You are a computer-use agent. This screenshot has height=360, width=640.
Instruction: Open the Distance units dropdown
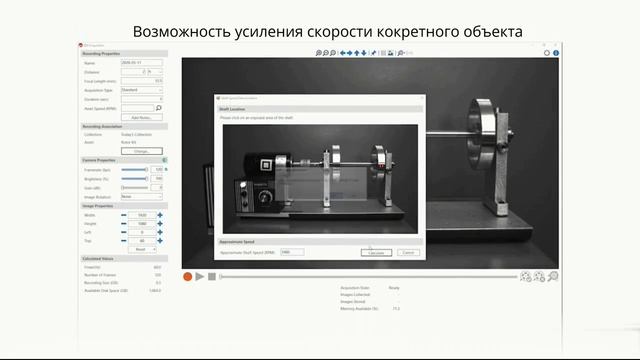pyautogui.click(x=155, y=72)
